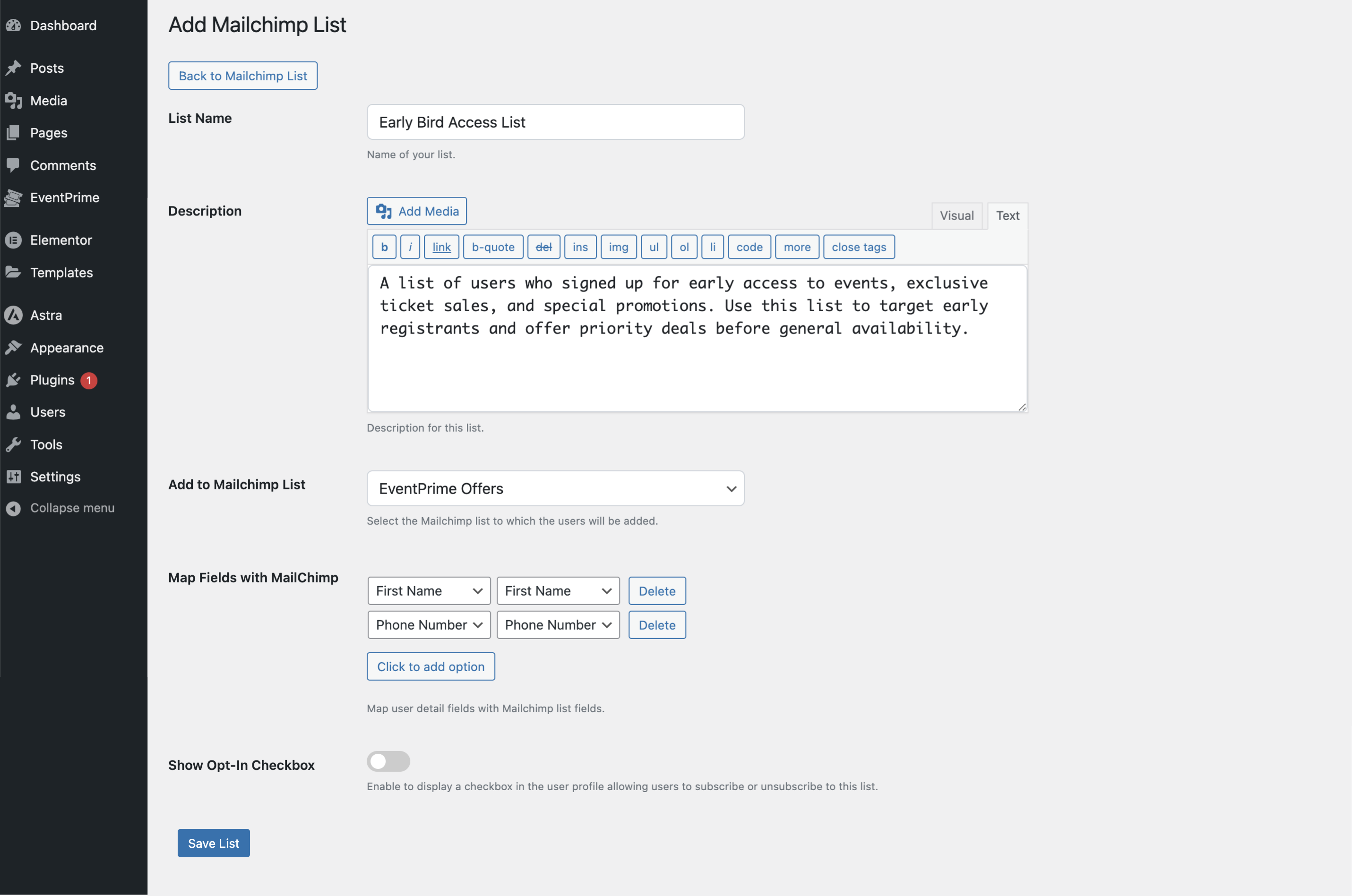Select the Text editor tab

(x=1008, y=215)
